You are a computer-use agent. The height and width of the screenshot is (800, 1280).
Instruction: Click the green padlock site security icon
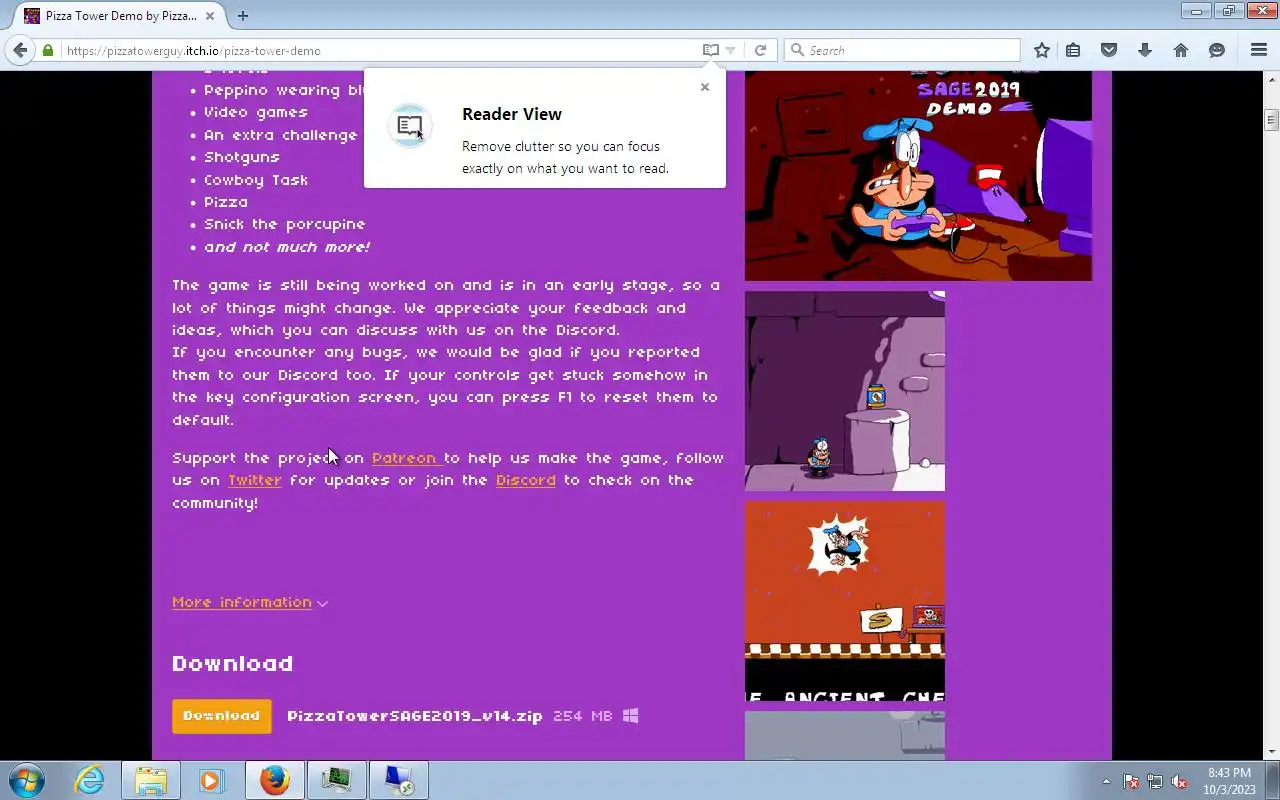coord(48,50)
